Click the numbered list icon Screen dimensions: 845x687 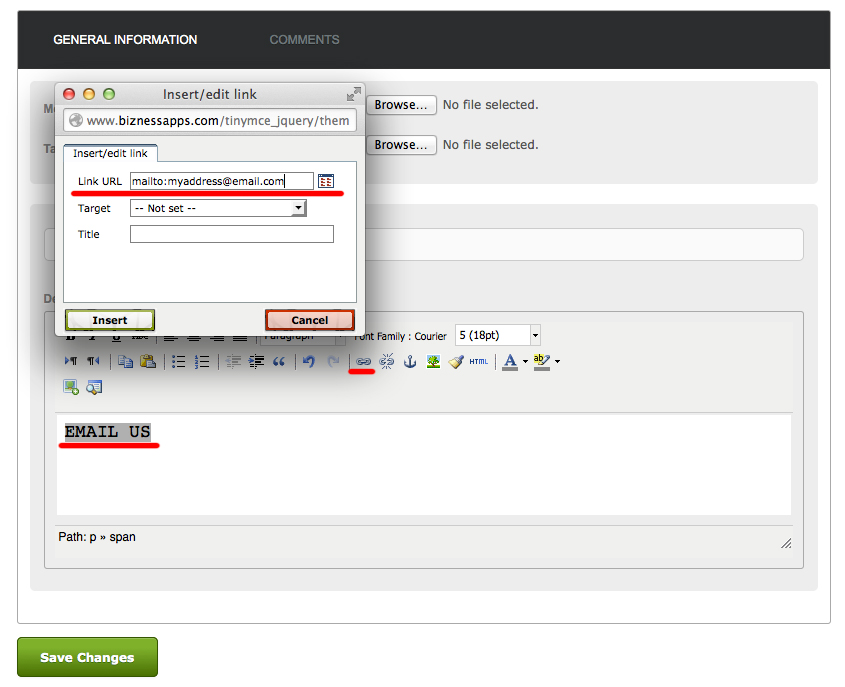[202, 361]
